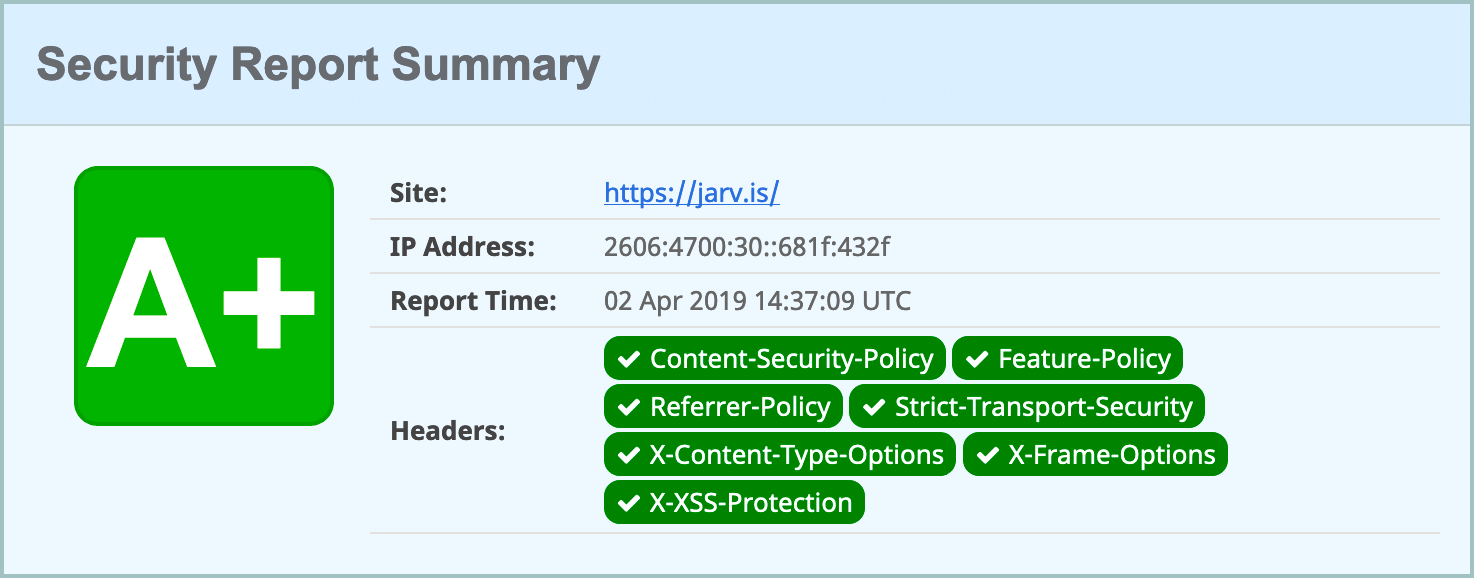Select the X-Frame-Options header badge
1474x578 pixels.
point(1094,454)
